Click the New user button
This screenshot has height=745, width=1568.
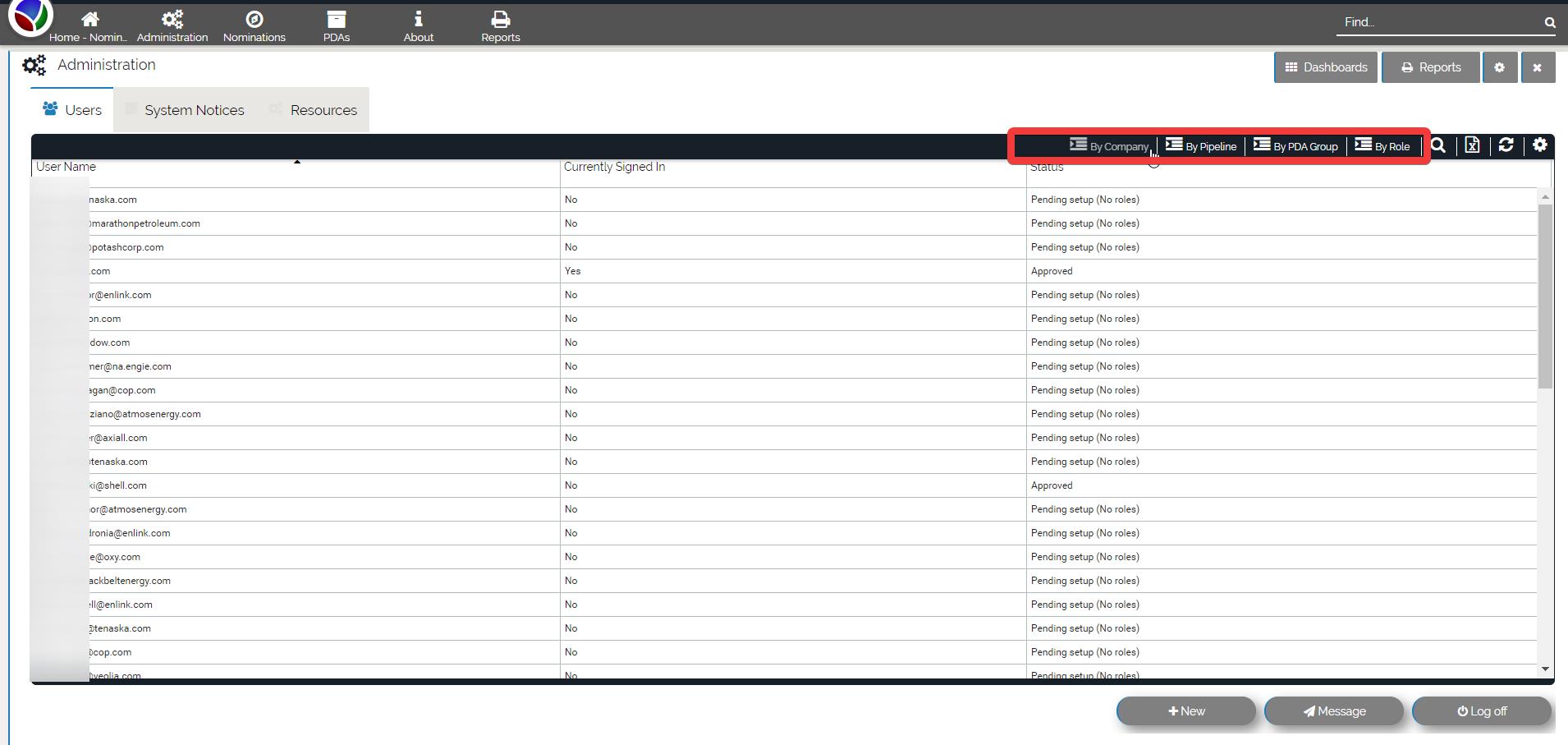coord(1186,711)
